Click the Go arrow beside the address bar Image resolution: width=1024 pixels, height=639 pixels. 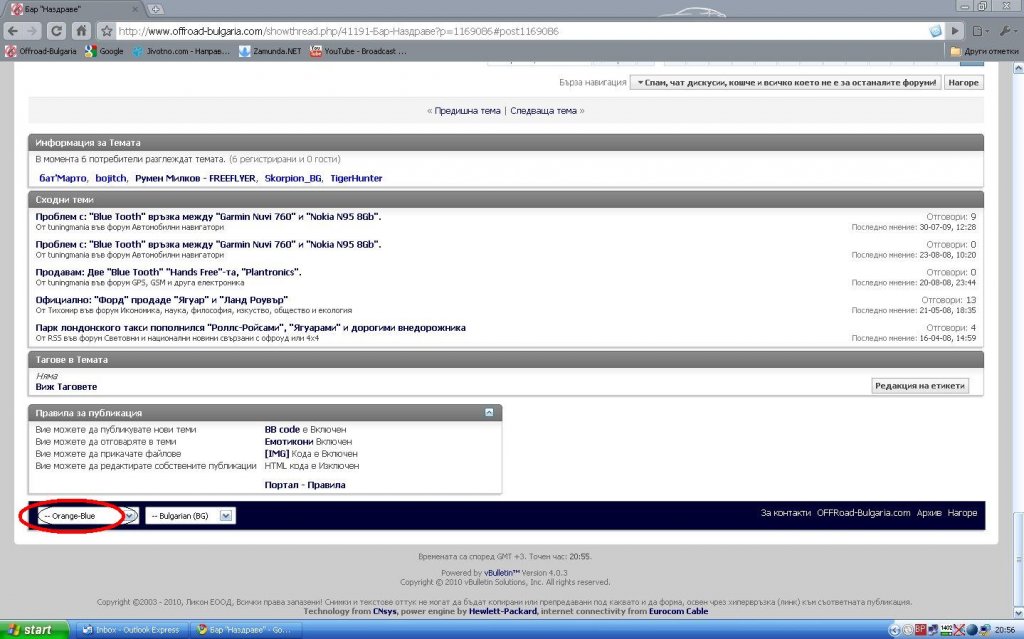coord(955,31)
